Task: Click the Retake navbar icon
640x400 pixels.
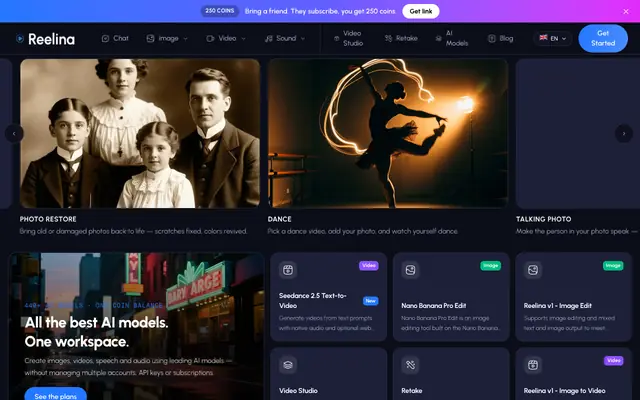Action: 388,38
